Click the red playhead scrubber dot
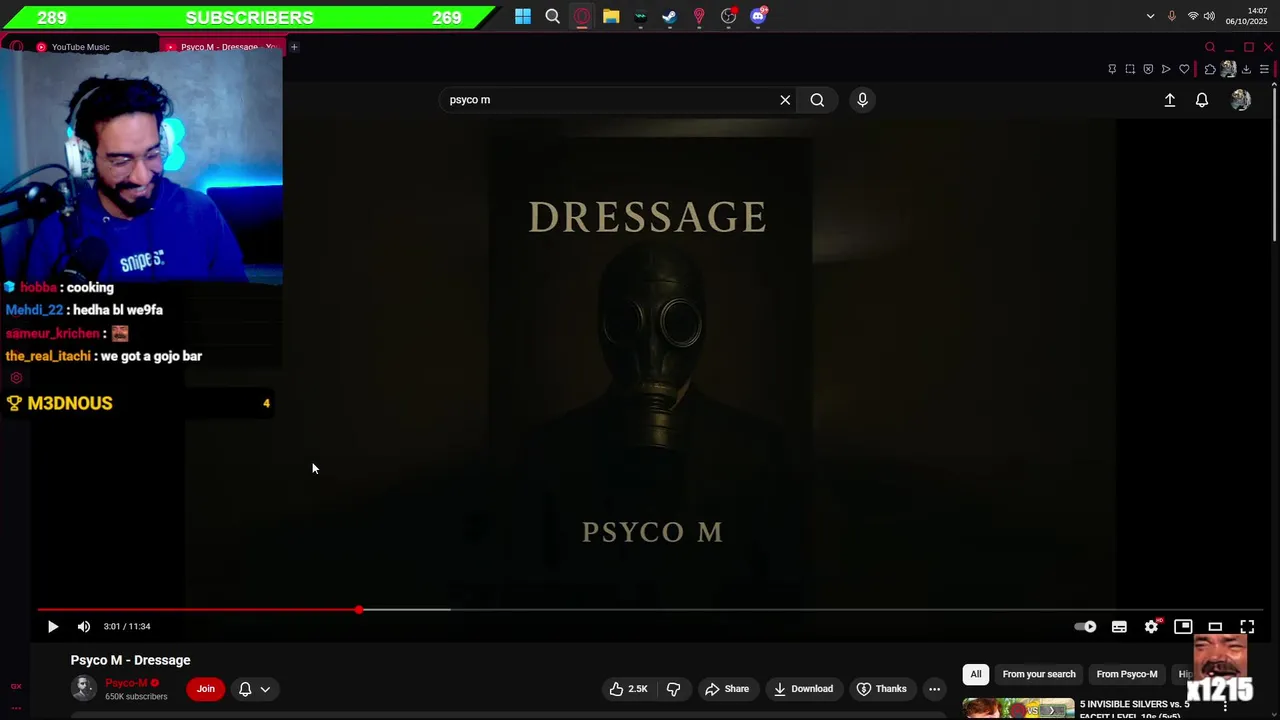 tap(359, 609)
